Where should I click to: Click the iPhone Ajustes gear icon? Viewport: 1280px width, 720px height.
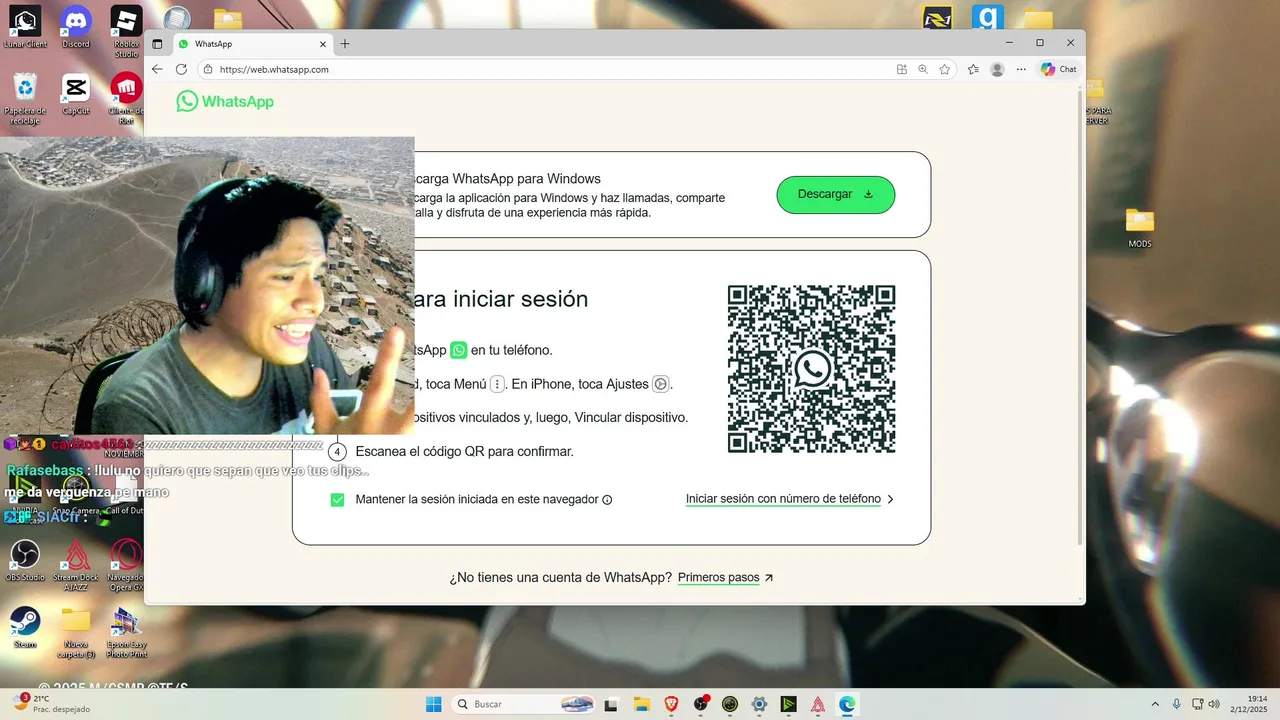pyautogui.click(x=660, y=384)
